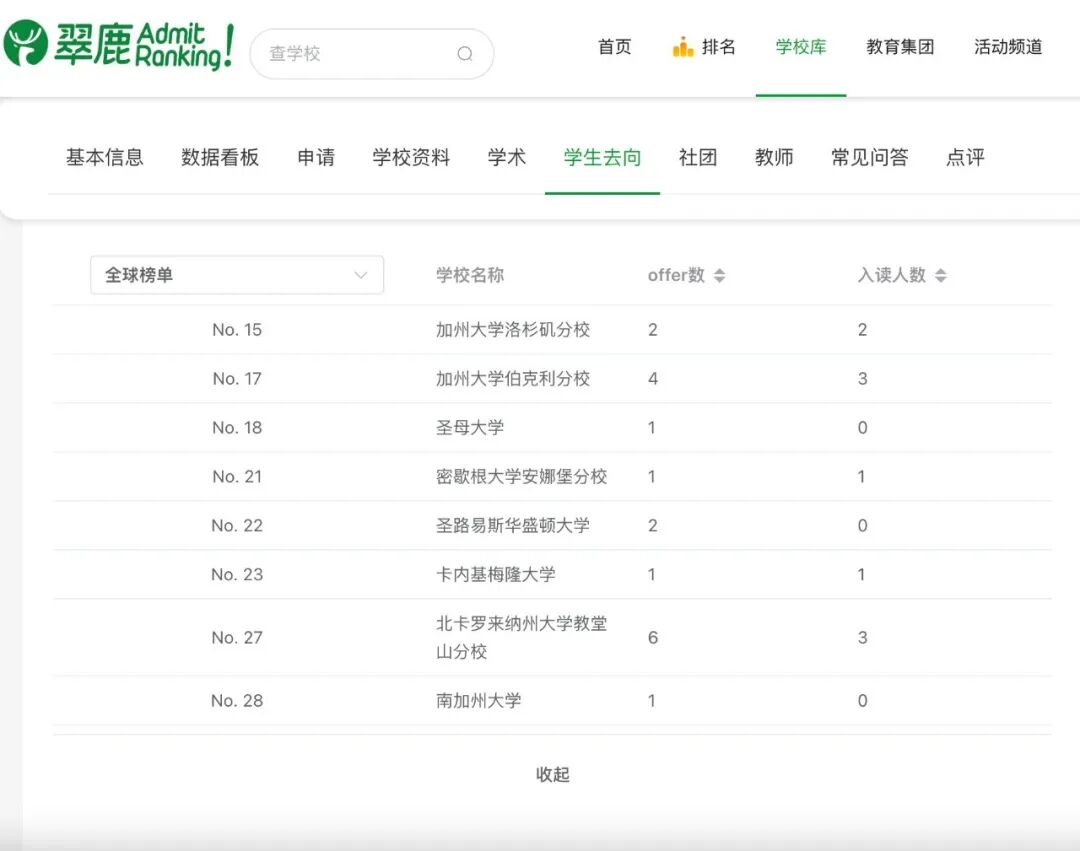Open 活动频道 navigation item
Screen dimensions: 1080x851
pos(1008,47)
